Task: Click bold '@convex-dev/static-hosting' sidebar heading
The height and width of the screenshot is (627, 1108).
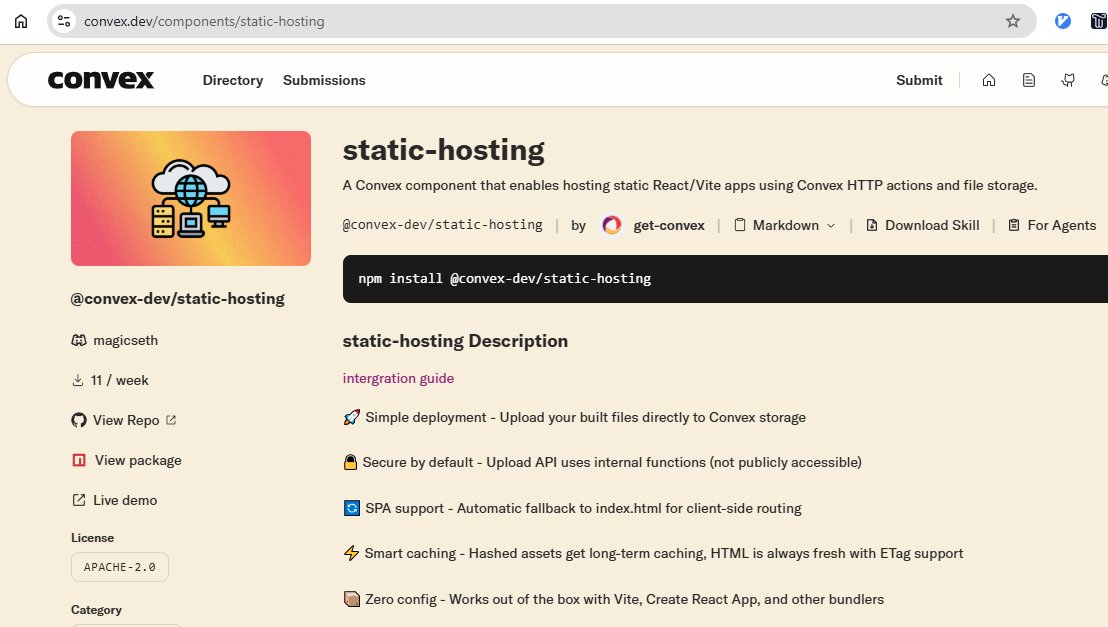Action: click(177, 299)
